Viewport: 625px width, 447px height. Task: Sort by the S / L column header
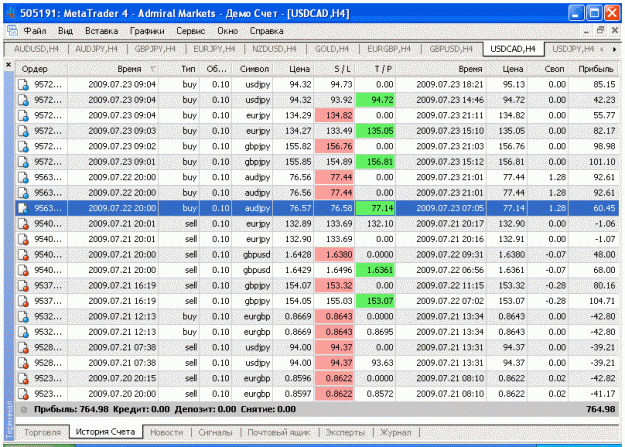334,69
